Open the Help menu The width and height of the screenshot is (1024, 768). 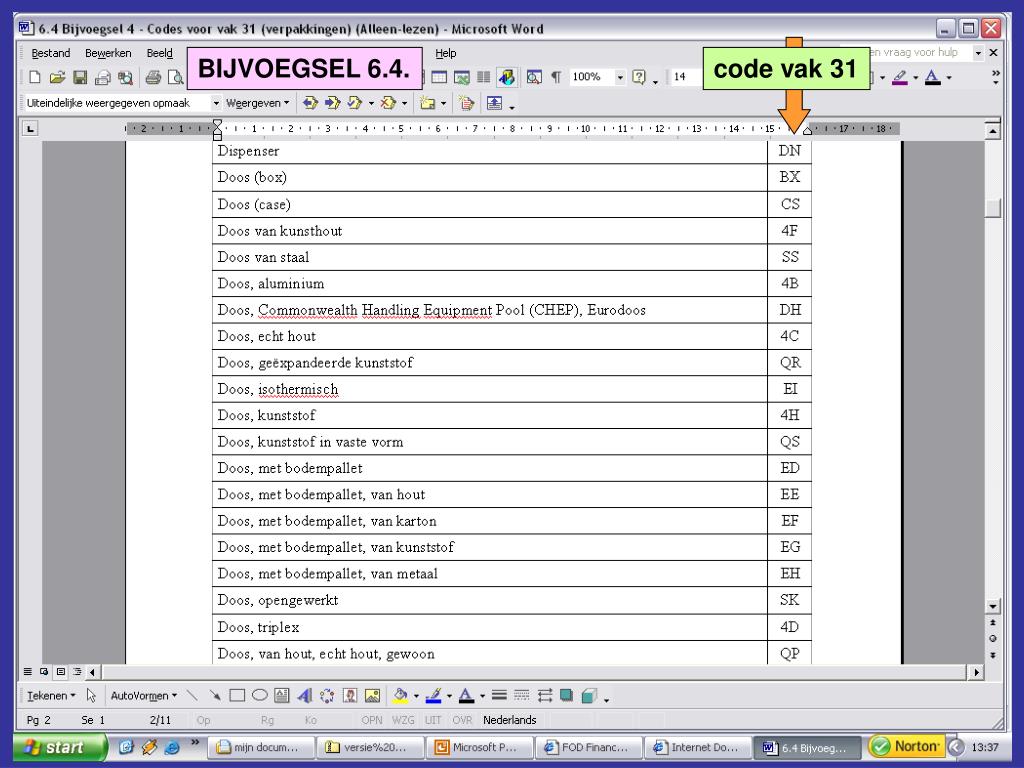coord(446,54)
